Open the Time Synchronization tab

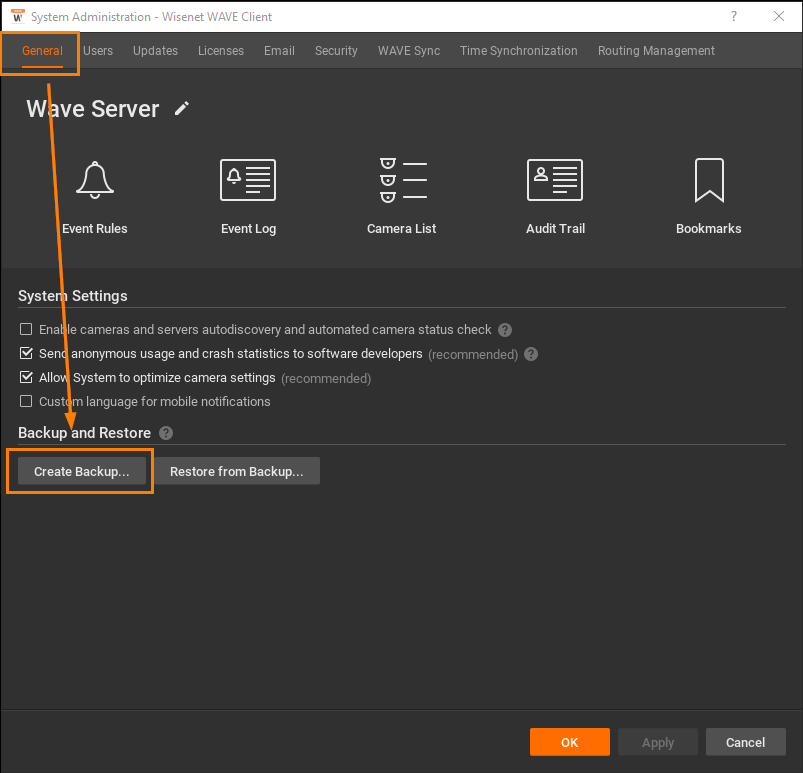coord(518,51)
